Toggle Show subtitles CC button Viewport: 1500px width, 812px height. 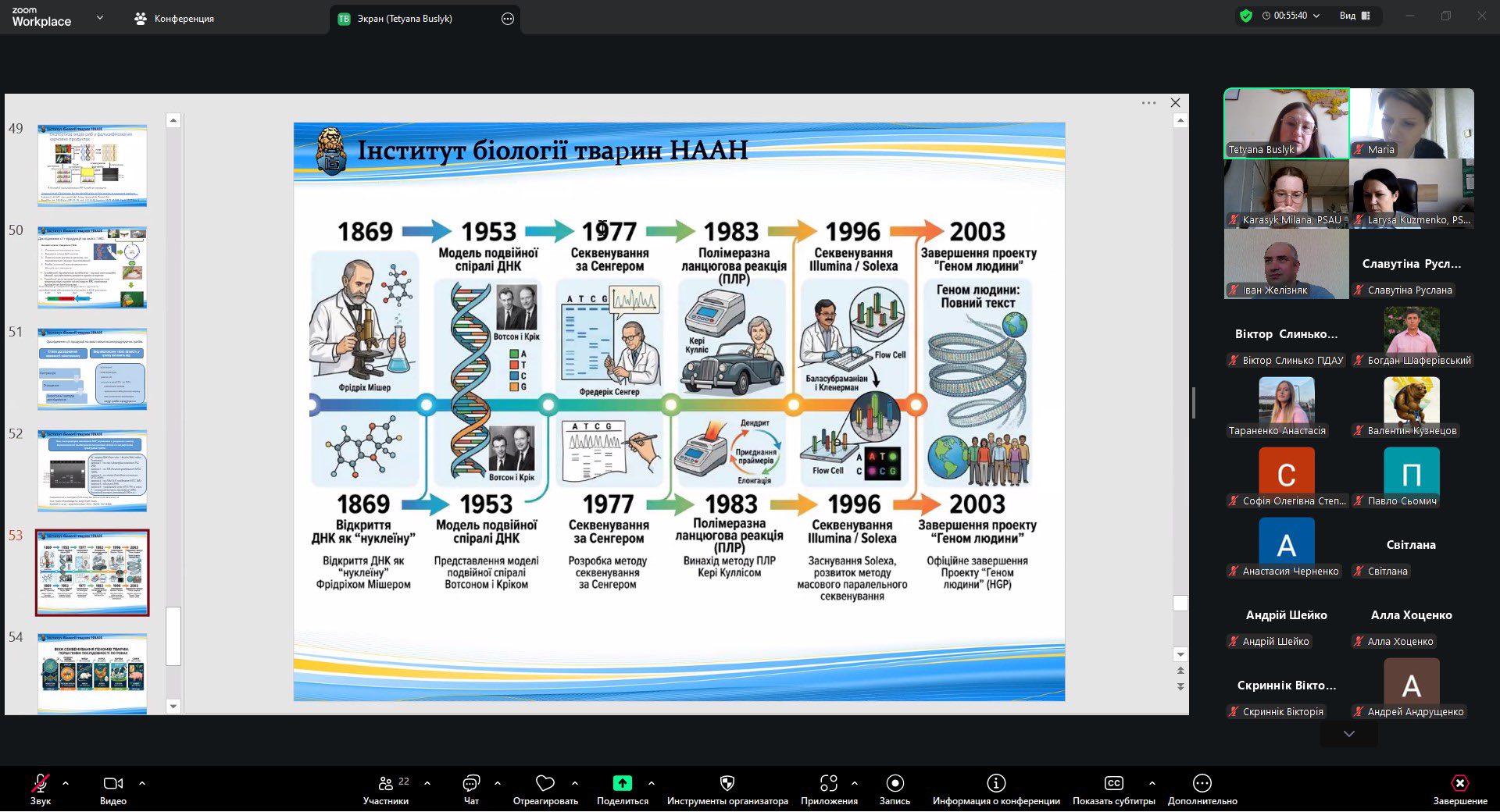coord(1113,783)
